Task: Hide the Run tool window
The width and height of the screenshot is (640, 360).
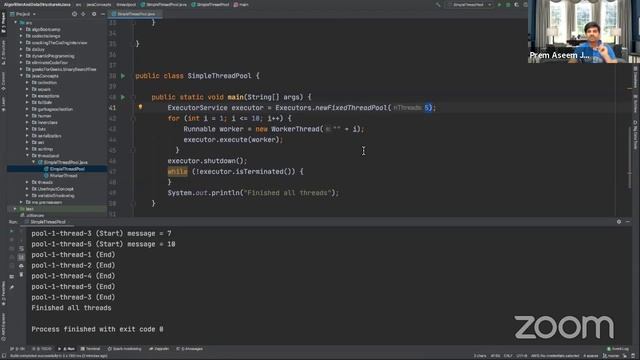Action: [628, 222]
